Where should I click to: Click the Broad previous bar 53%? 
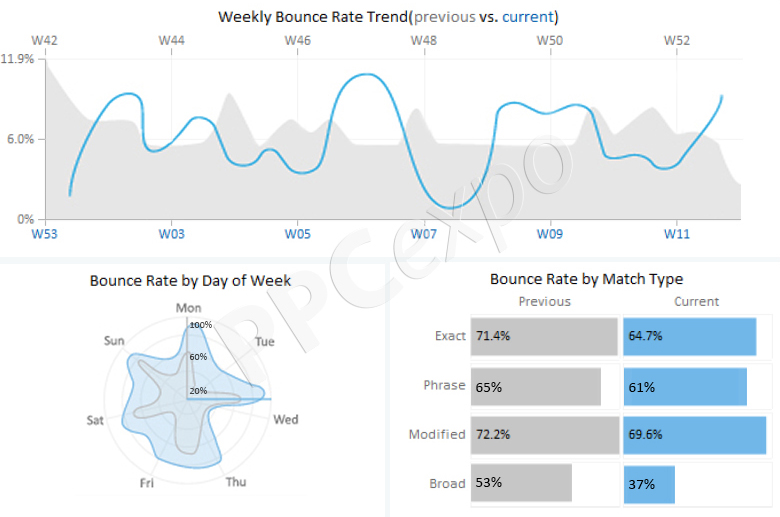point(521,483)
